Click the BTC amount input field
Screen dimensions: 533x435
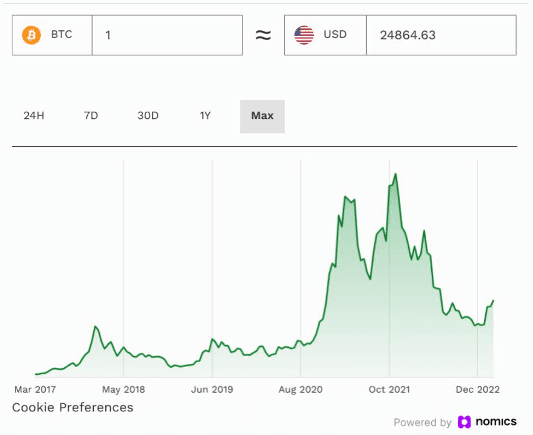(x=167, y=35)
